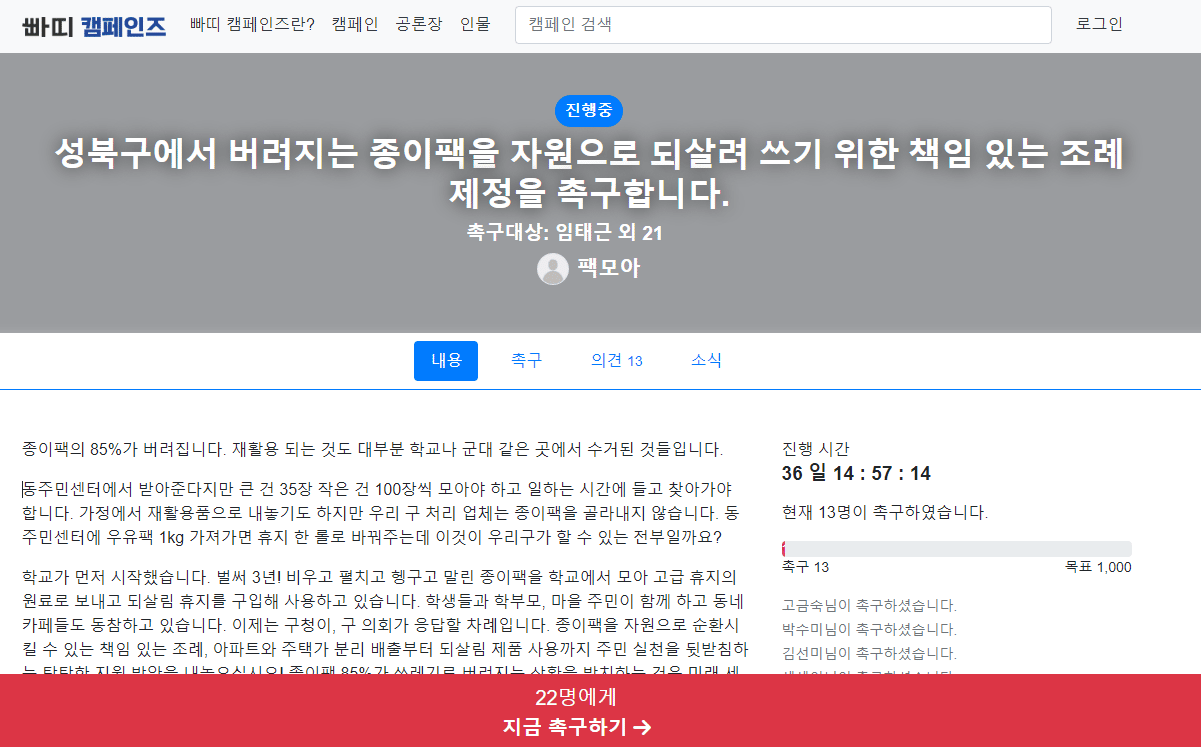
Task: Switch to the 의견 13 tab
Action: click(x=616, y=361)
